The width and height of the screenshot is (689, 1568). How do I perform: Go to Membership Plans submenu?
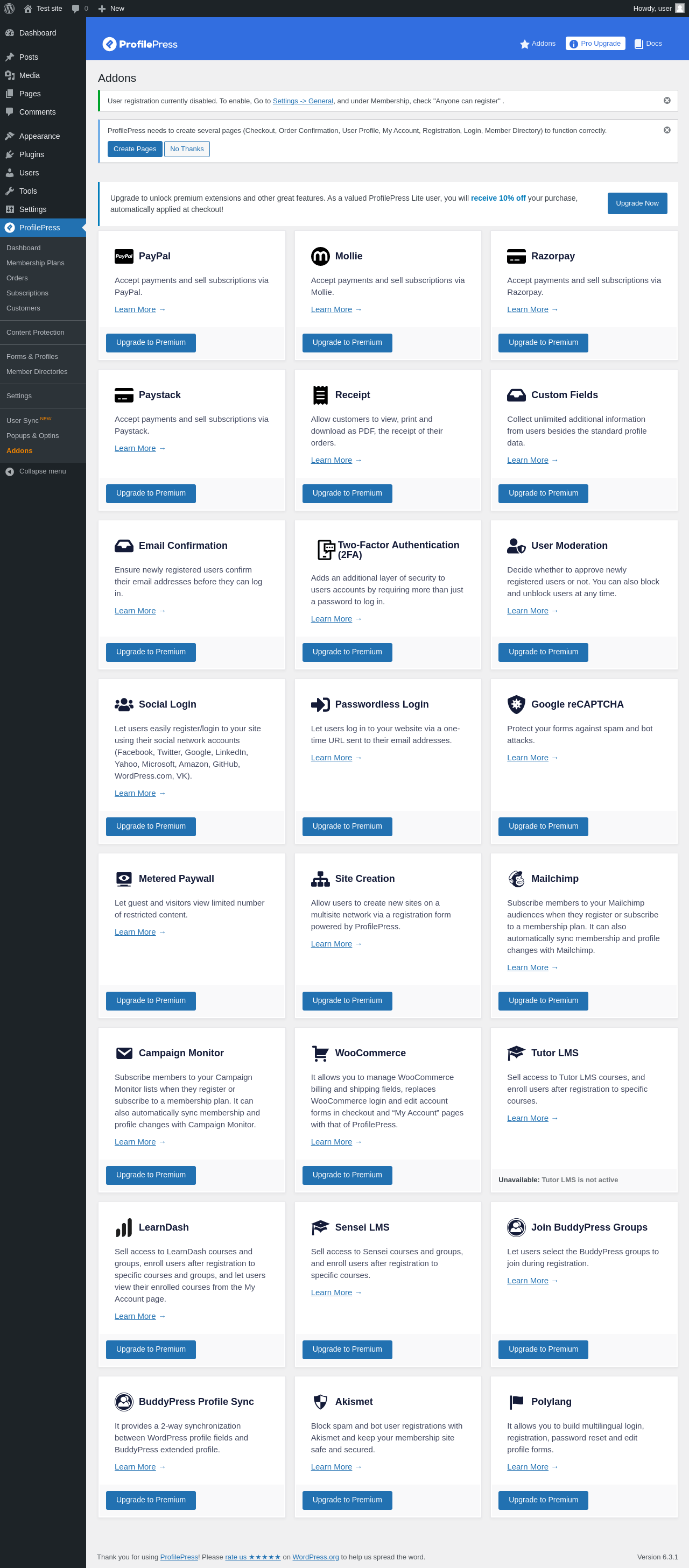(36, 263)
